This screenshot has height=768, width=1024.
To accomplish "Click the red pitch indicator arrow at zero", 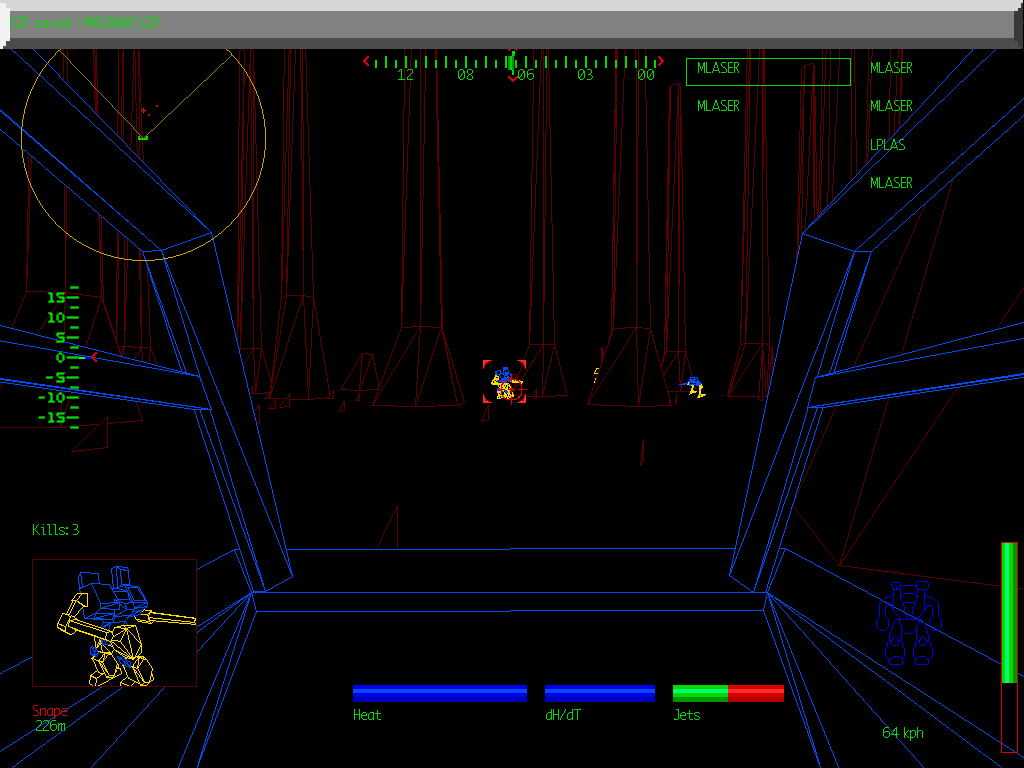I will (94, 357).
